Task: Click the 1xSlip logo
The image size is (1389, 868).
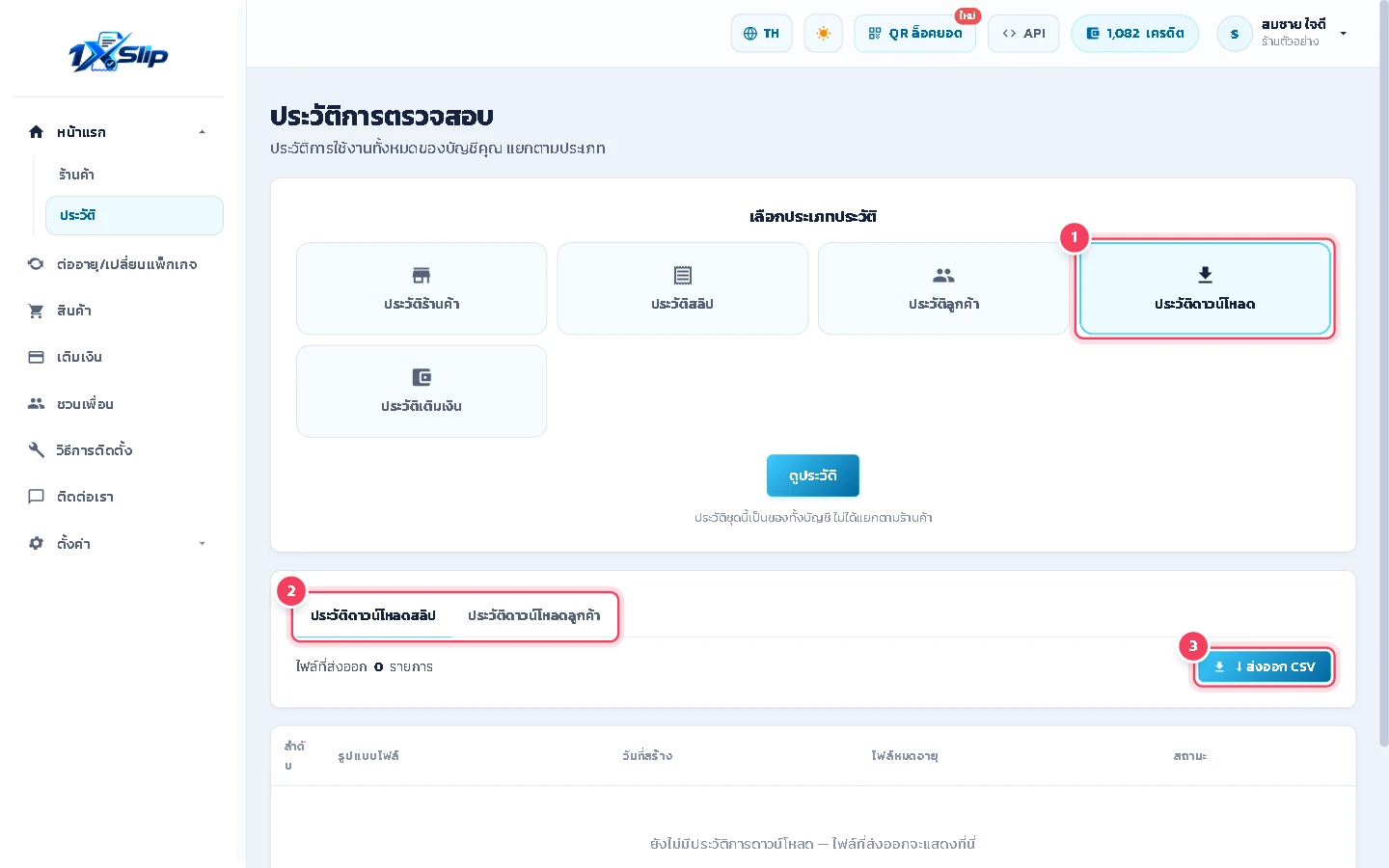Action: (x=119, y=53)
